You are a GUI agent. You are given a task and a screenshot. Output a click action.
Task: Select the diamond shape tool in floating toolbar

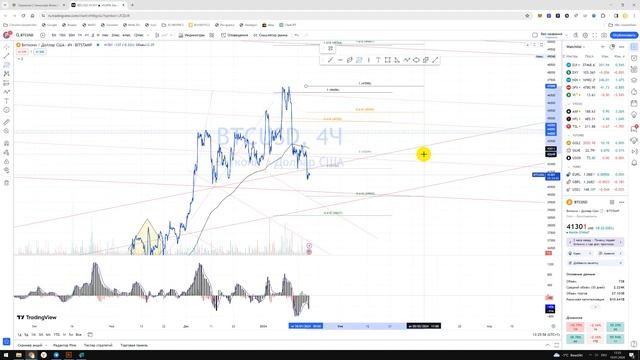coord(416,60)
